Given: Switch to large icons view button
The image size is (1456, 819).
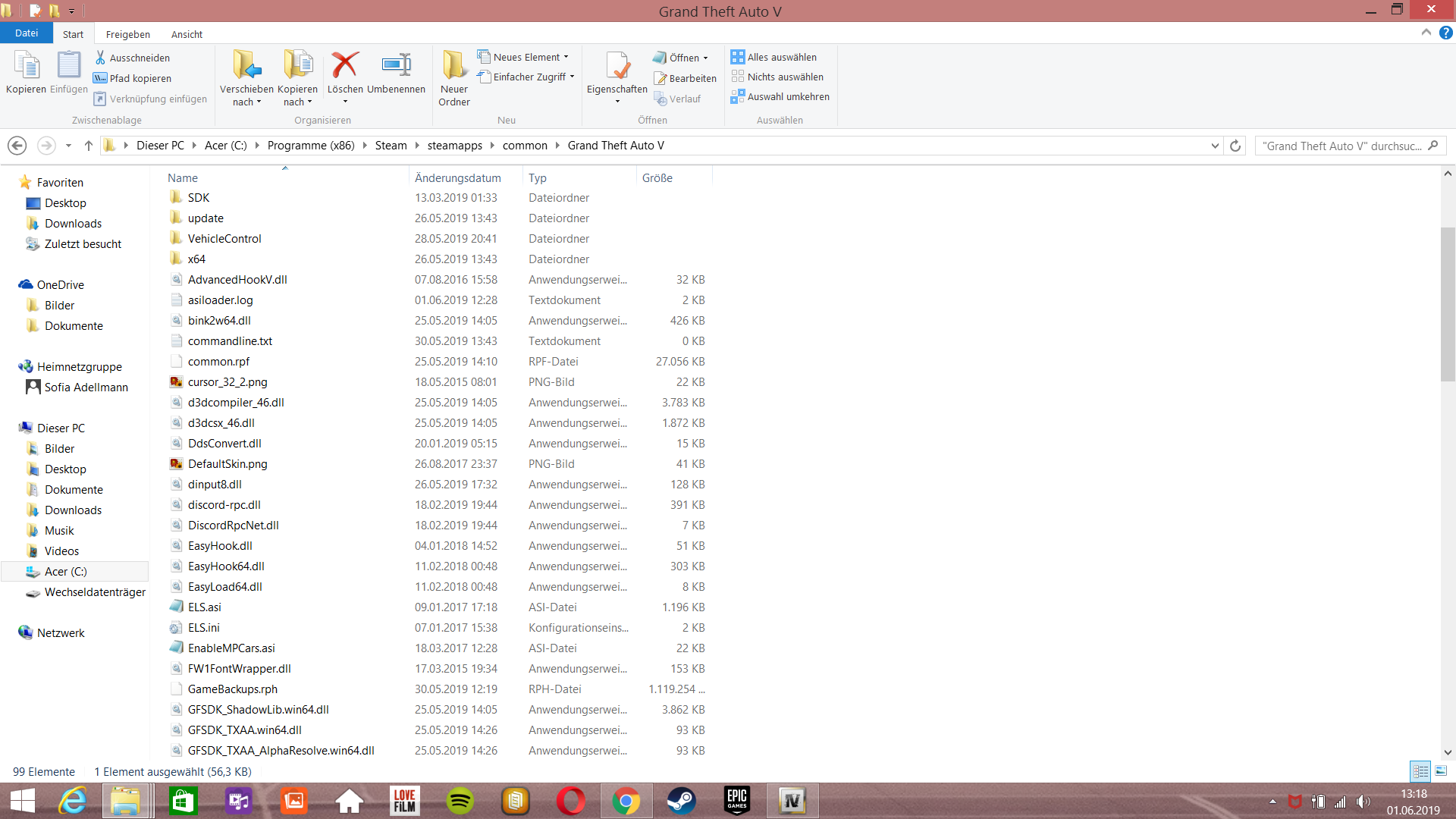Looking at the screenshot, I should click(x=1441, y=771).
